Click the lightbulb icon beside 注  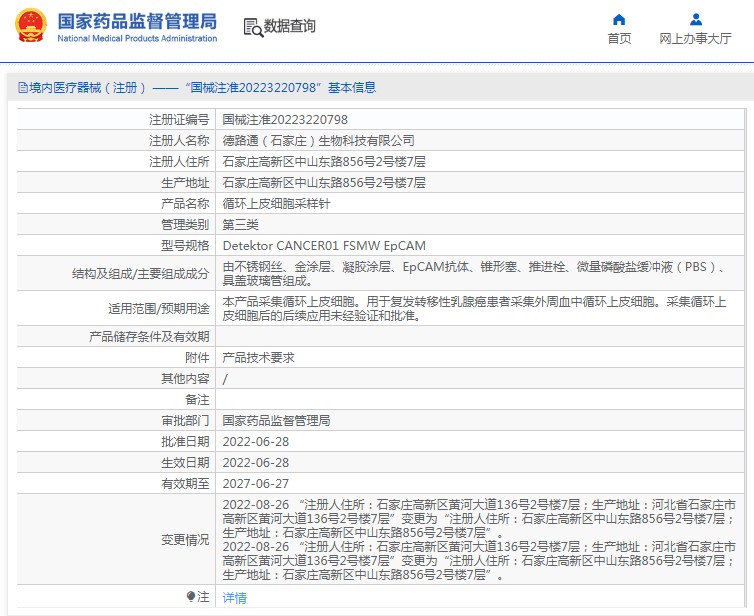tap(191, 597)
